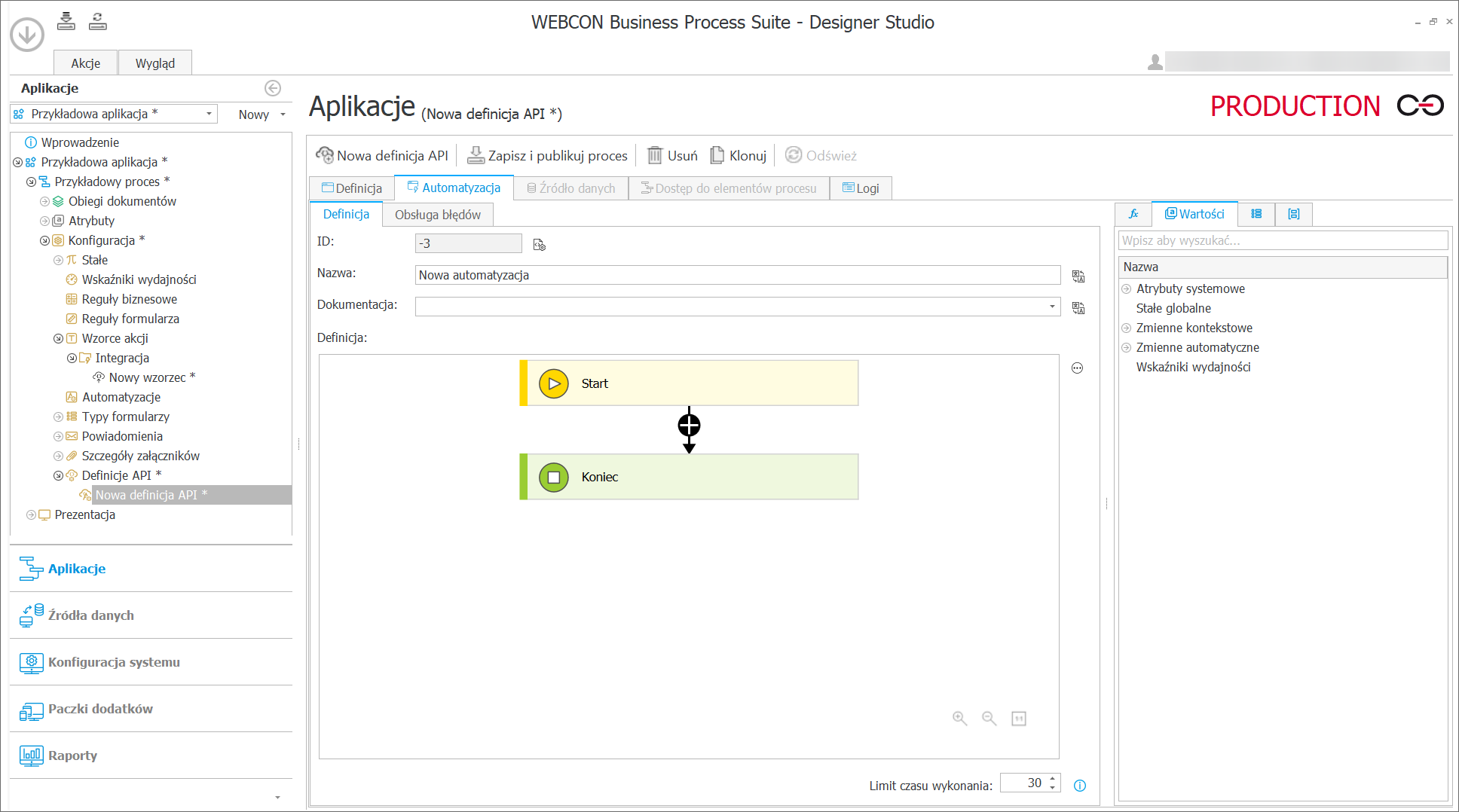Open the Logi tab
1459x812 pixels.
point(861,188)
